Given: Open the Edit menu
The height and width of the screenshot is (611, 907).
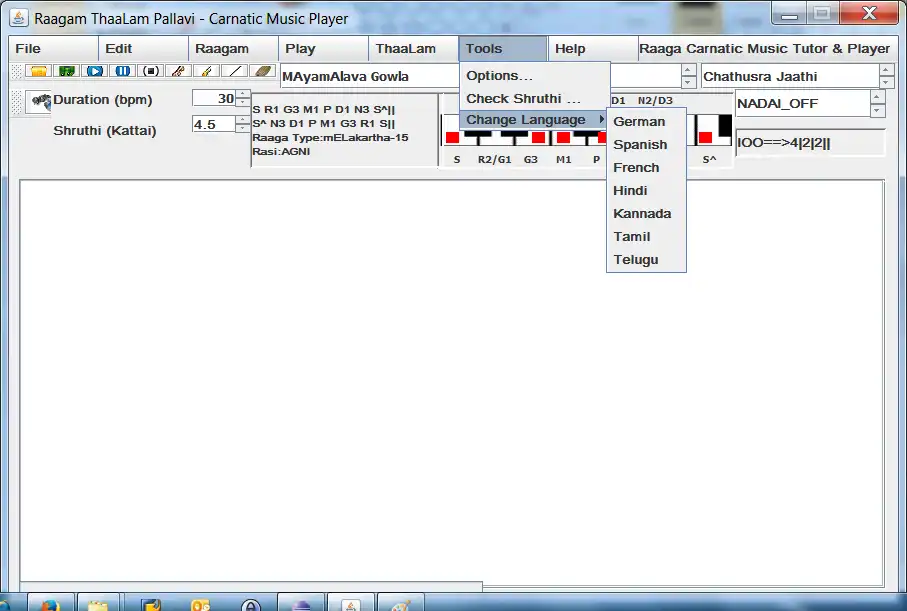Looking at the screenshot, I should point(143,49).
